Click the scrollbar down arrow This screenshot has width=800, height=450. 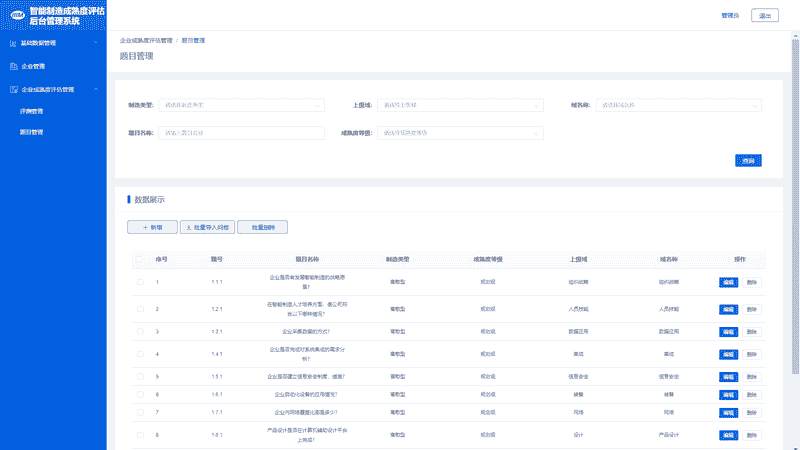coord(795,447)
